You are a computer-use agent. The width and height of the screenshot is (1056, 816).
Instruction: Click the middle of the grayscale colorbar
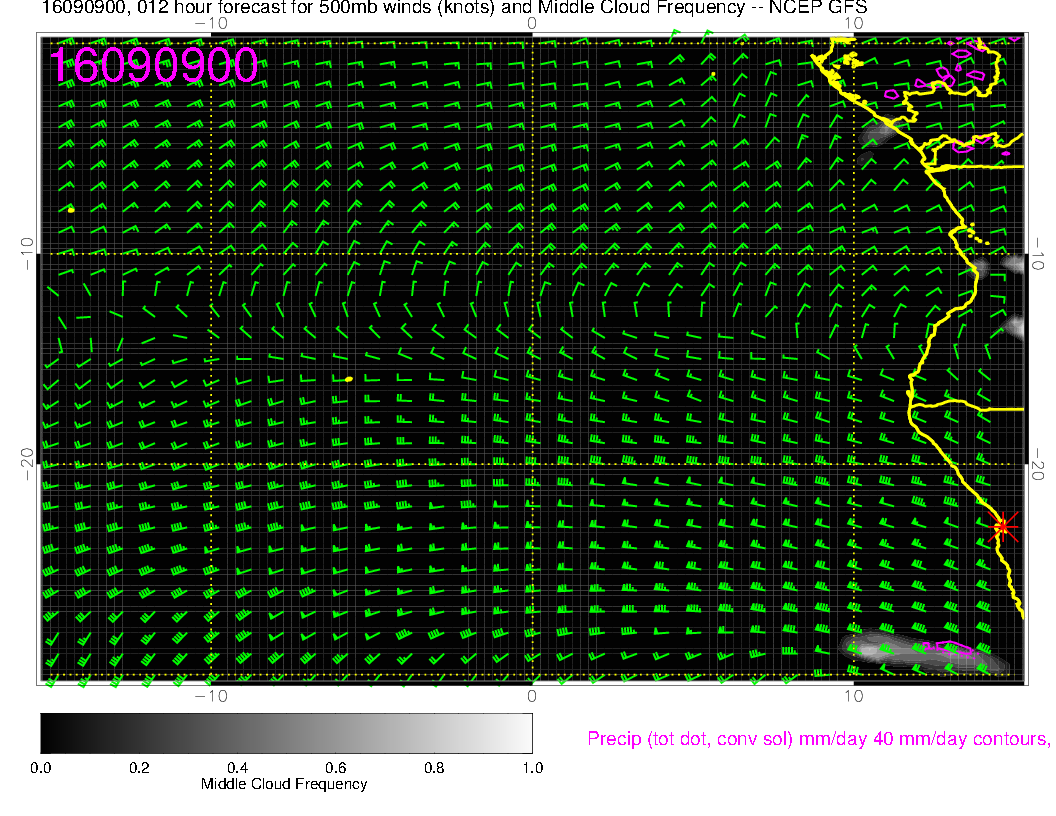[286, 733]
